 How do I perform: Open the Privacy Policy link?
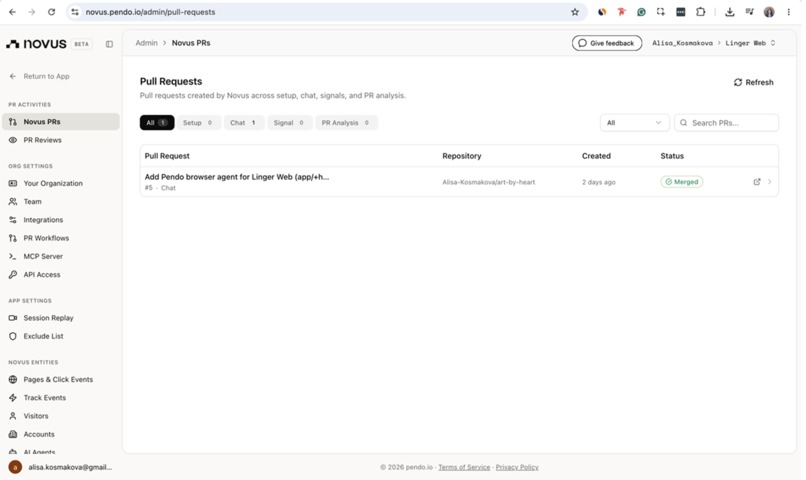click(517, 467)
